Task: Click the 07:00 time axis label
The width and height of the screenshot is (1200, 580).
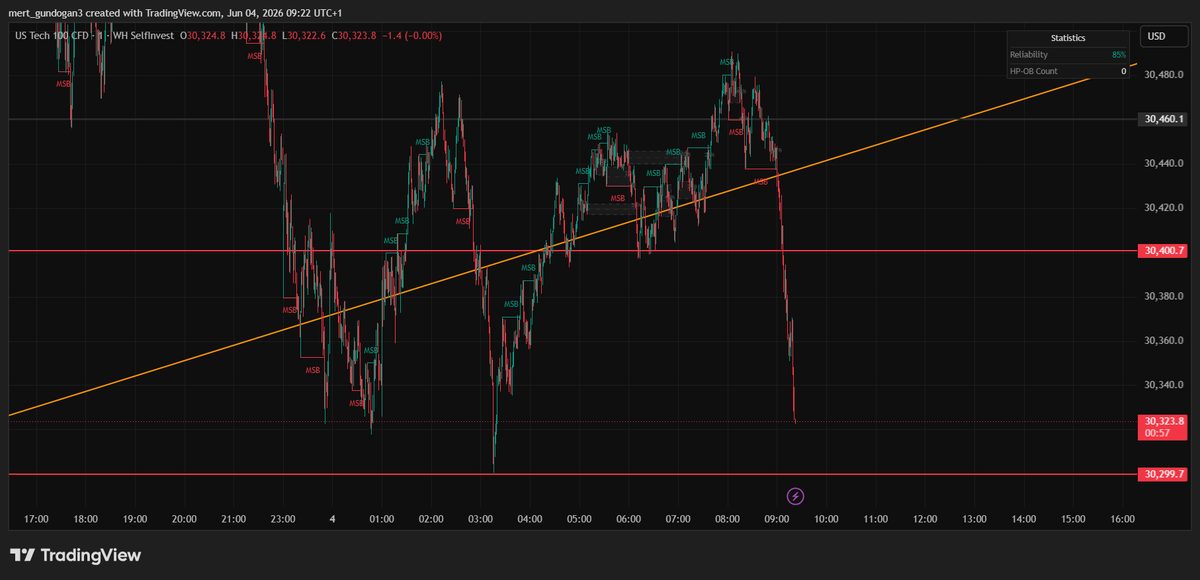Action: 678,519
